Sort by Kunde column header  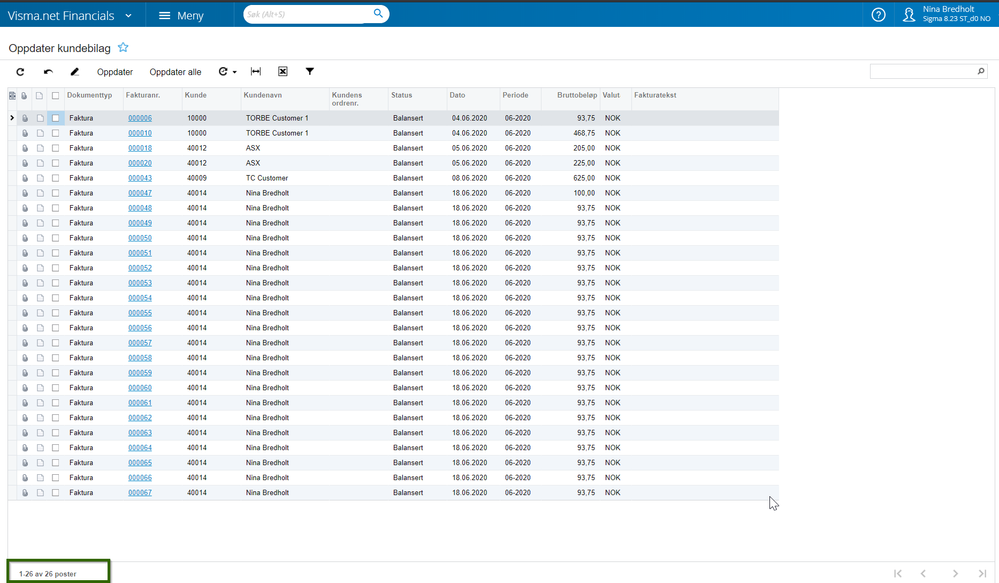(x=195, y=95)
